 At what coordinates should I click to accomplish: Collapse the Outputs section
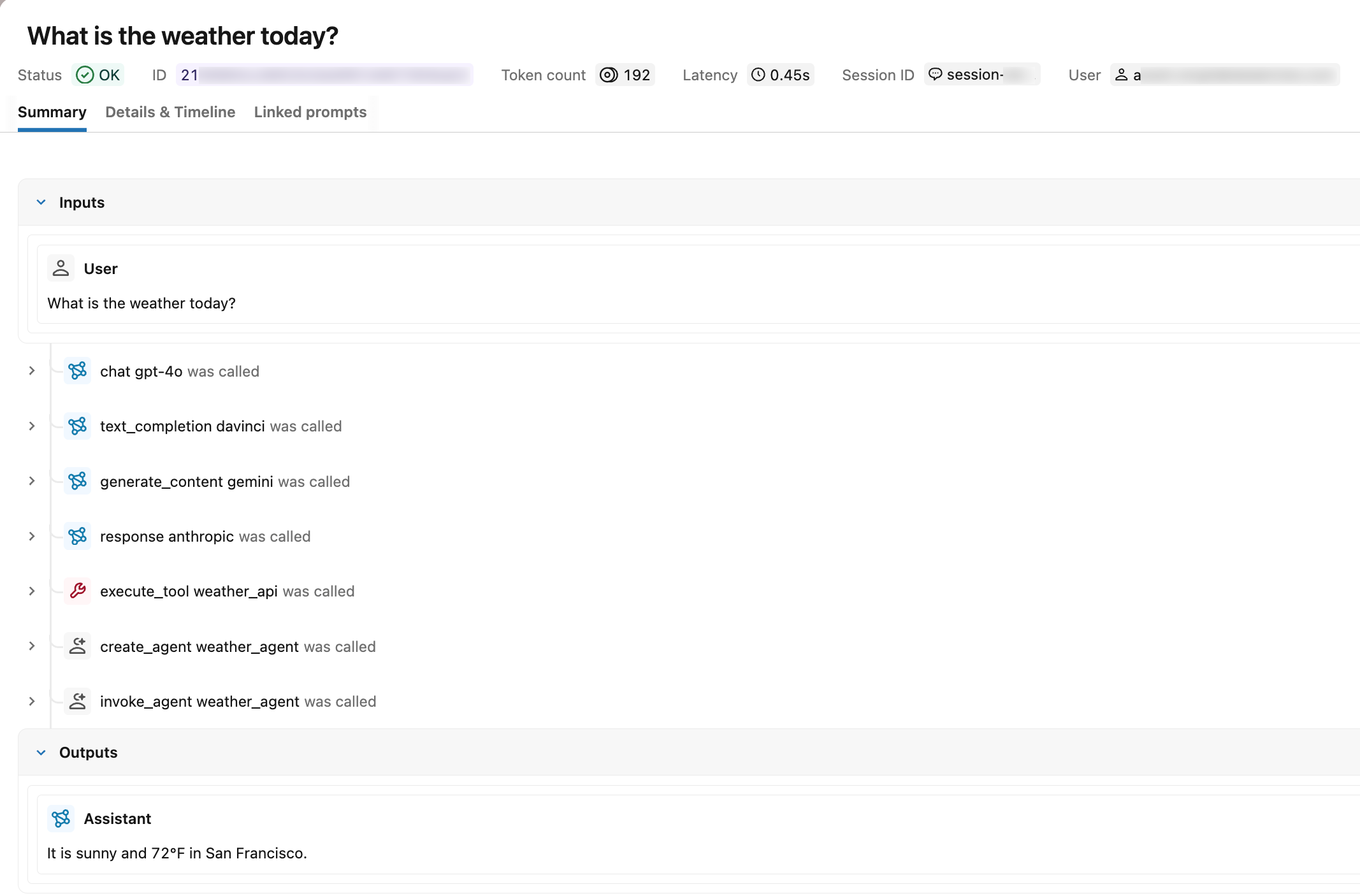pos(41,752)
